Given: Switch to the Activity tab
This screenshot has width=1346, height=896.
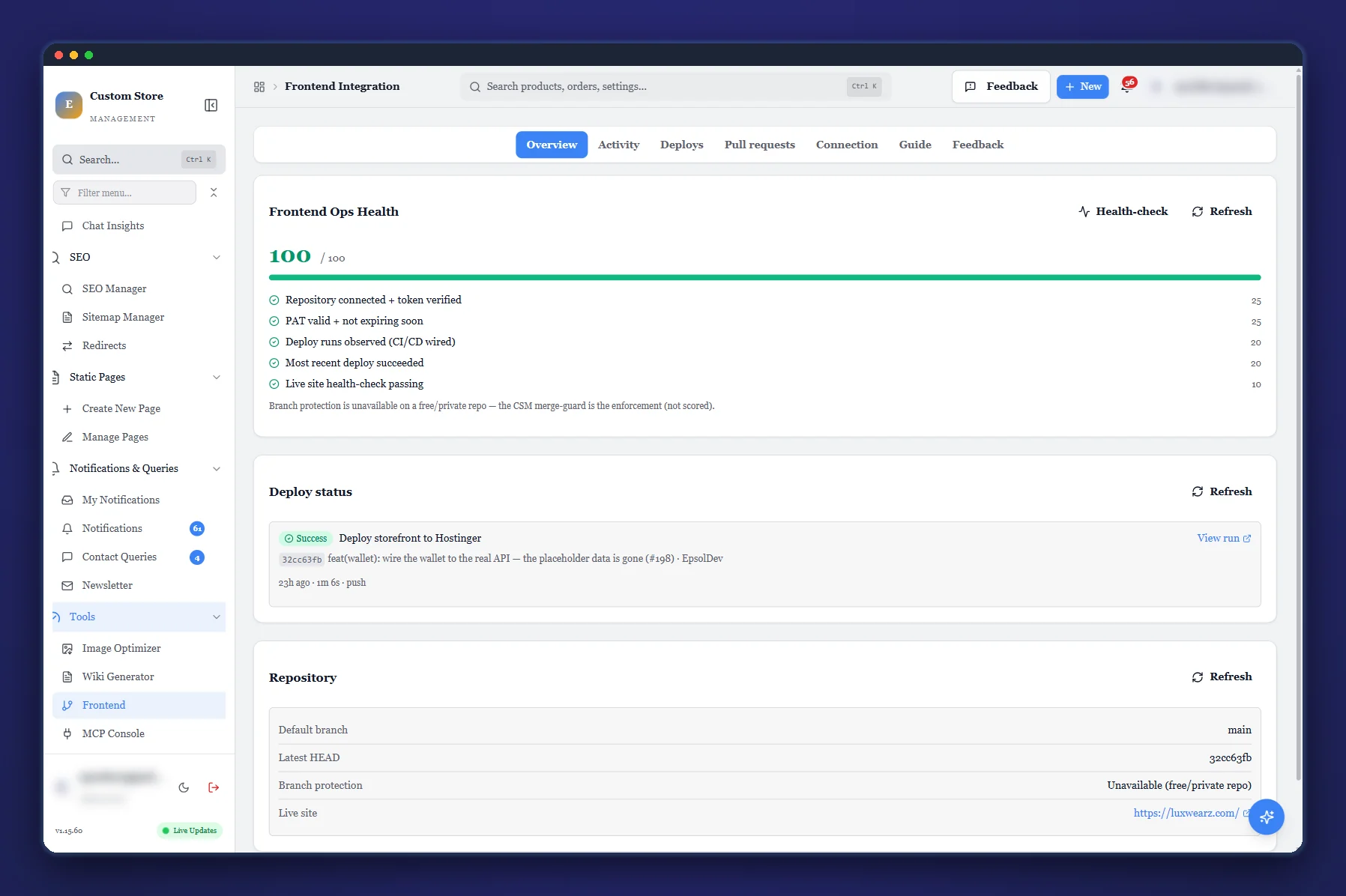Looking at the screenshot, I should (618, 145).
